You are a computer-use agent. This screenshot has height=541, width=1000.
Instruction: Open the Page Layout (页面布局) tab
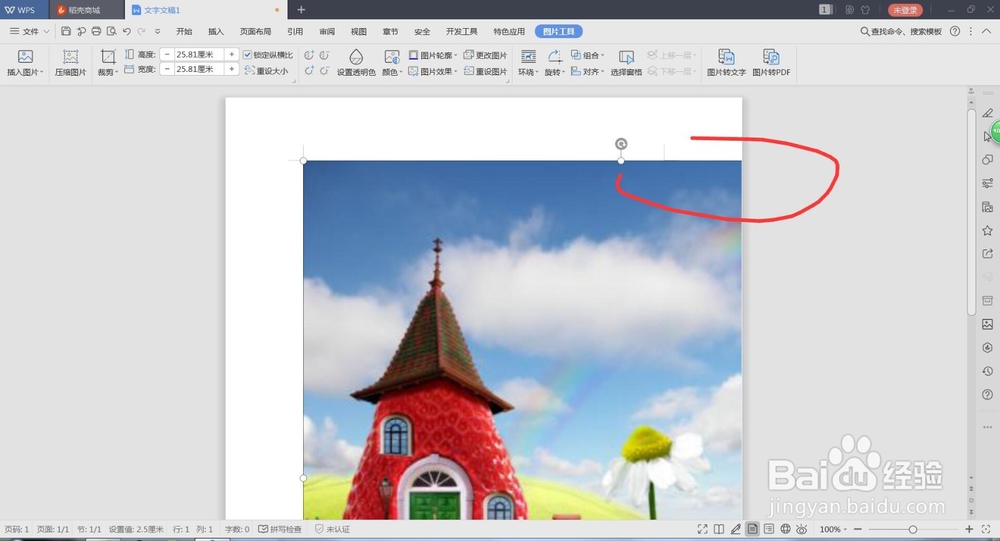255,31
